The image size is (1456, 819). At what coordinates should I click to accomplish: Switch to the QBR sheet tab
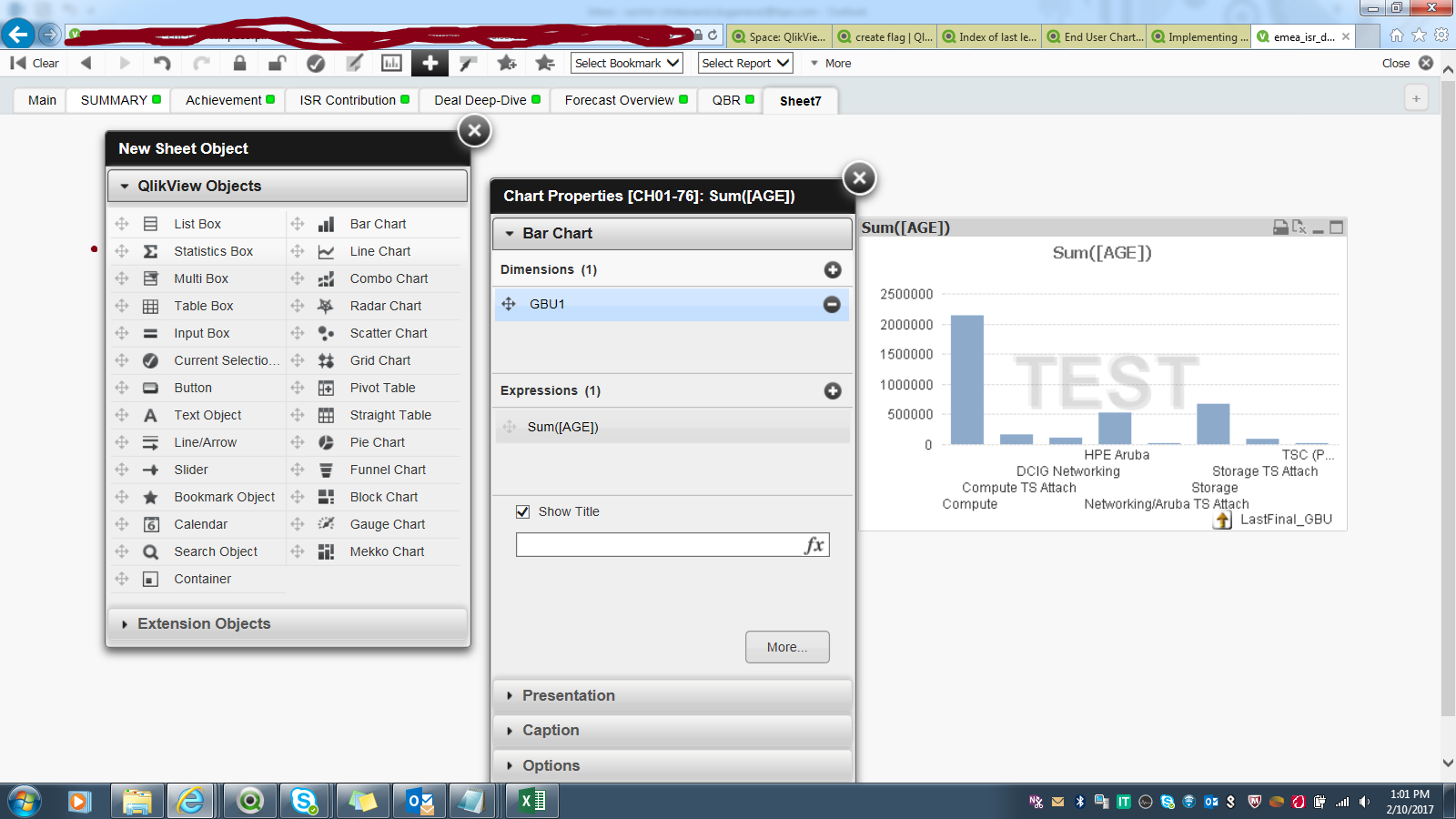[x=733, y=100]
